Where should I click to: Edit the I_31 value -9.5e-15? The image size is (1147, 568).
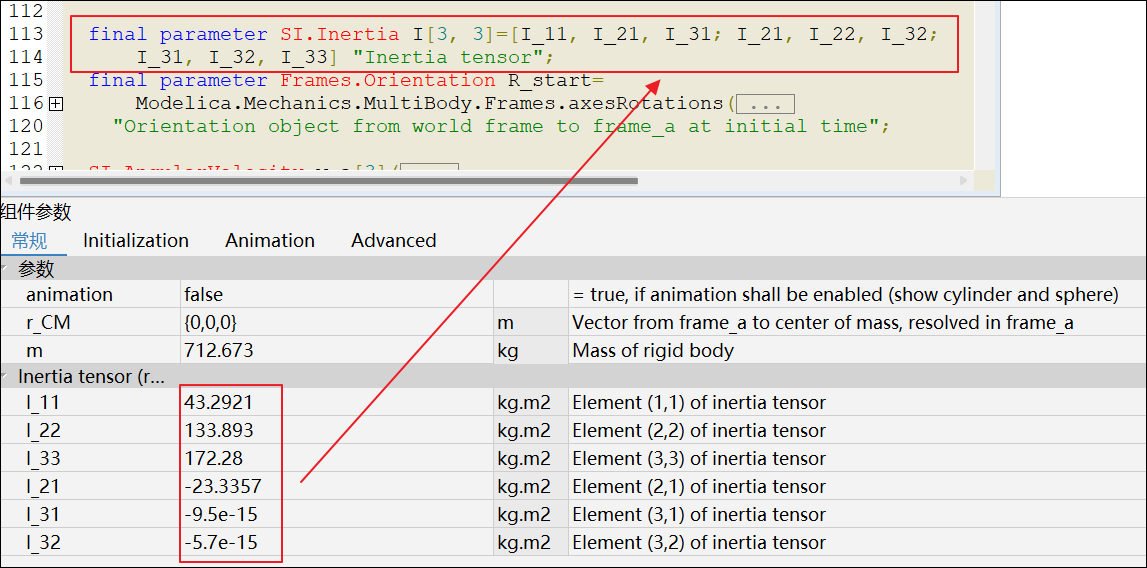pos(336,515)
